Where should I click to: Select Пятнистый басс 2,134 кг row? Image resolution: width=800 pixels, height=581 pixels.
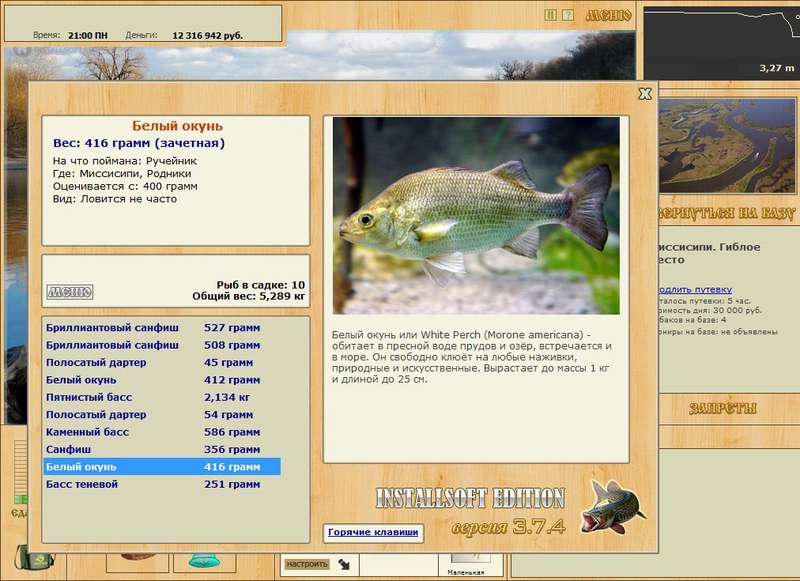click(x=162, y=397)
